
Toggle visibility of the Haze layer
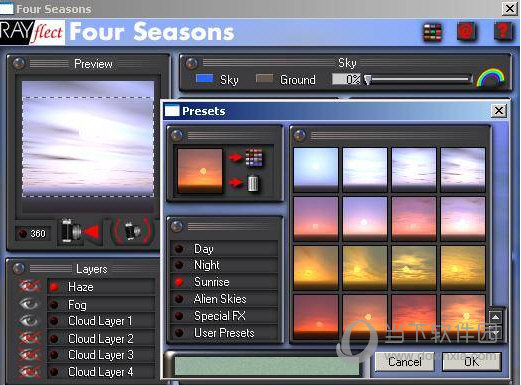[x=30, y=286]
